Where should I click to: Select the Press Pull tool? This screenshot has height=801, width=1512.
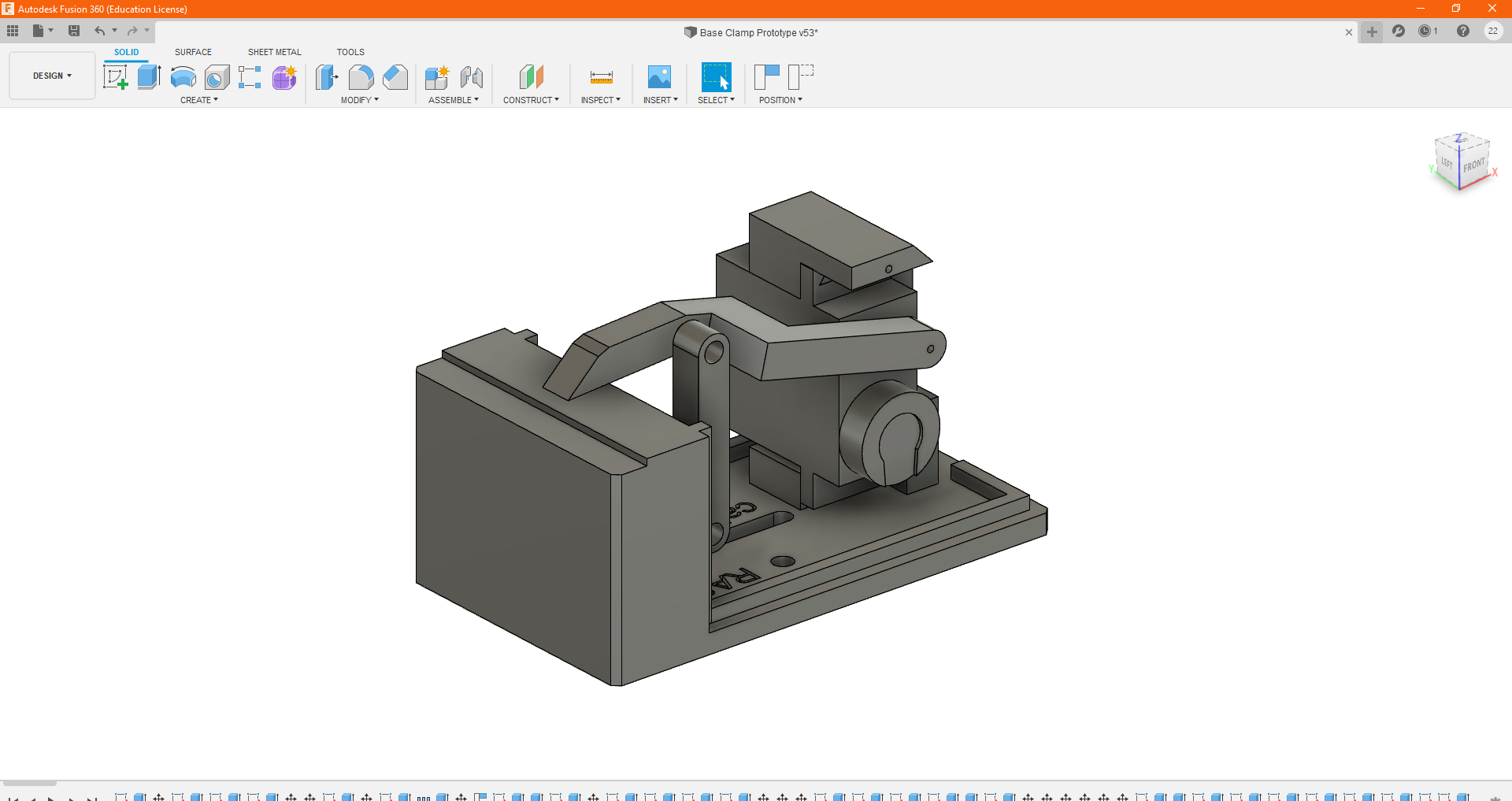click(x=327, y=77)
